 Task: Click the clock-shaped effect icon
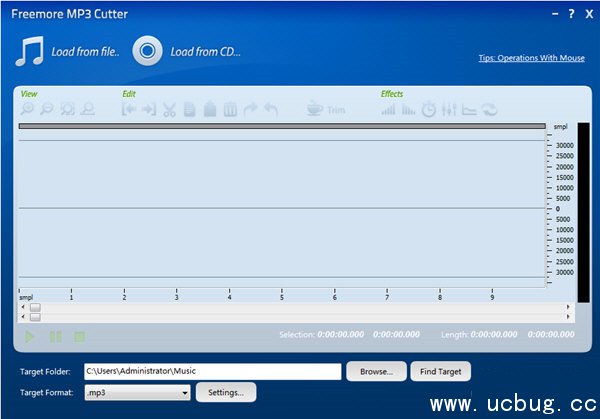tap(428, 110)
